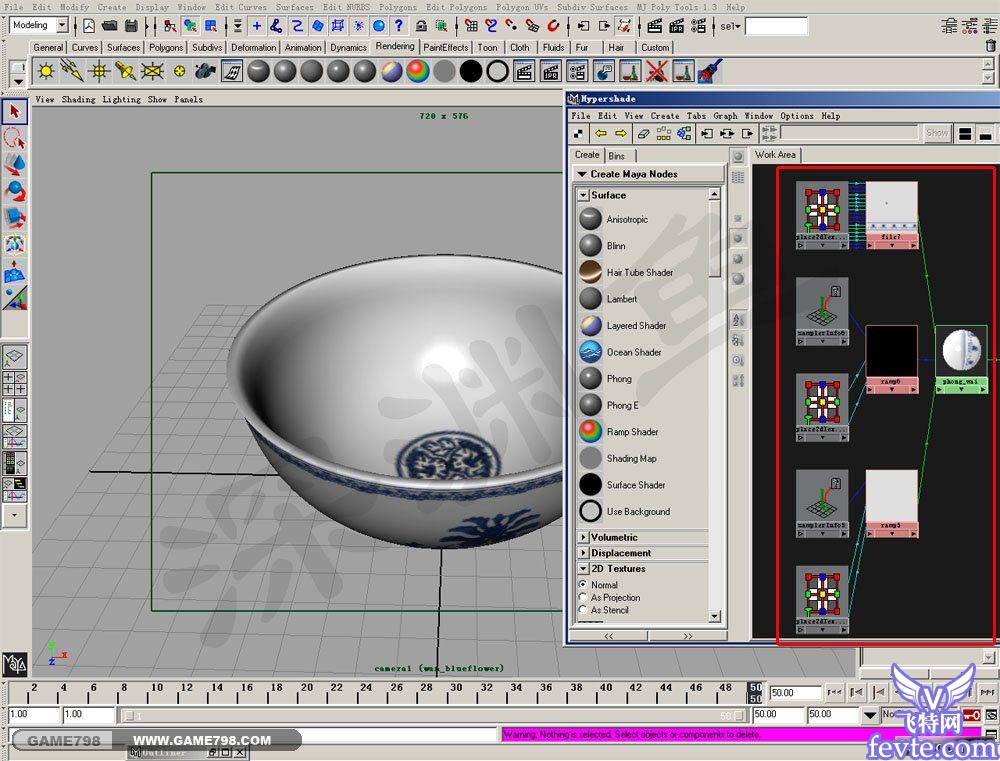1000x761 pixels.
Task: Open the viewport Shading menu
Action: point(78,100)
